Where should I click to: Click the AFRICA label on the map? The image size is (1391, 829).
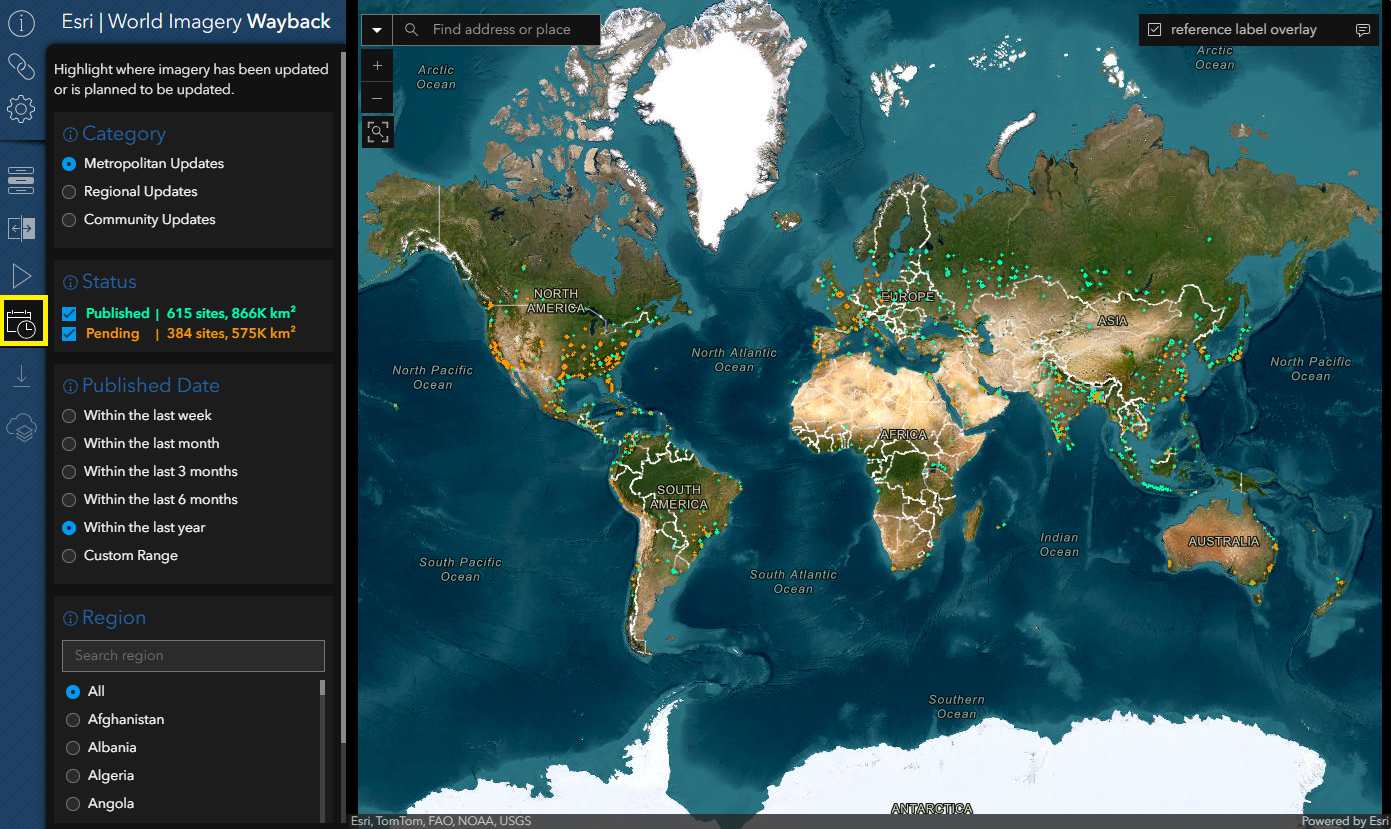pos(904,435)
